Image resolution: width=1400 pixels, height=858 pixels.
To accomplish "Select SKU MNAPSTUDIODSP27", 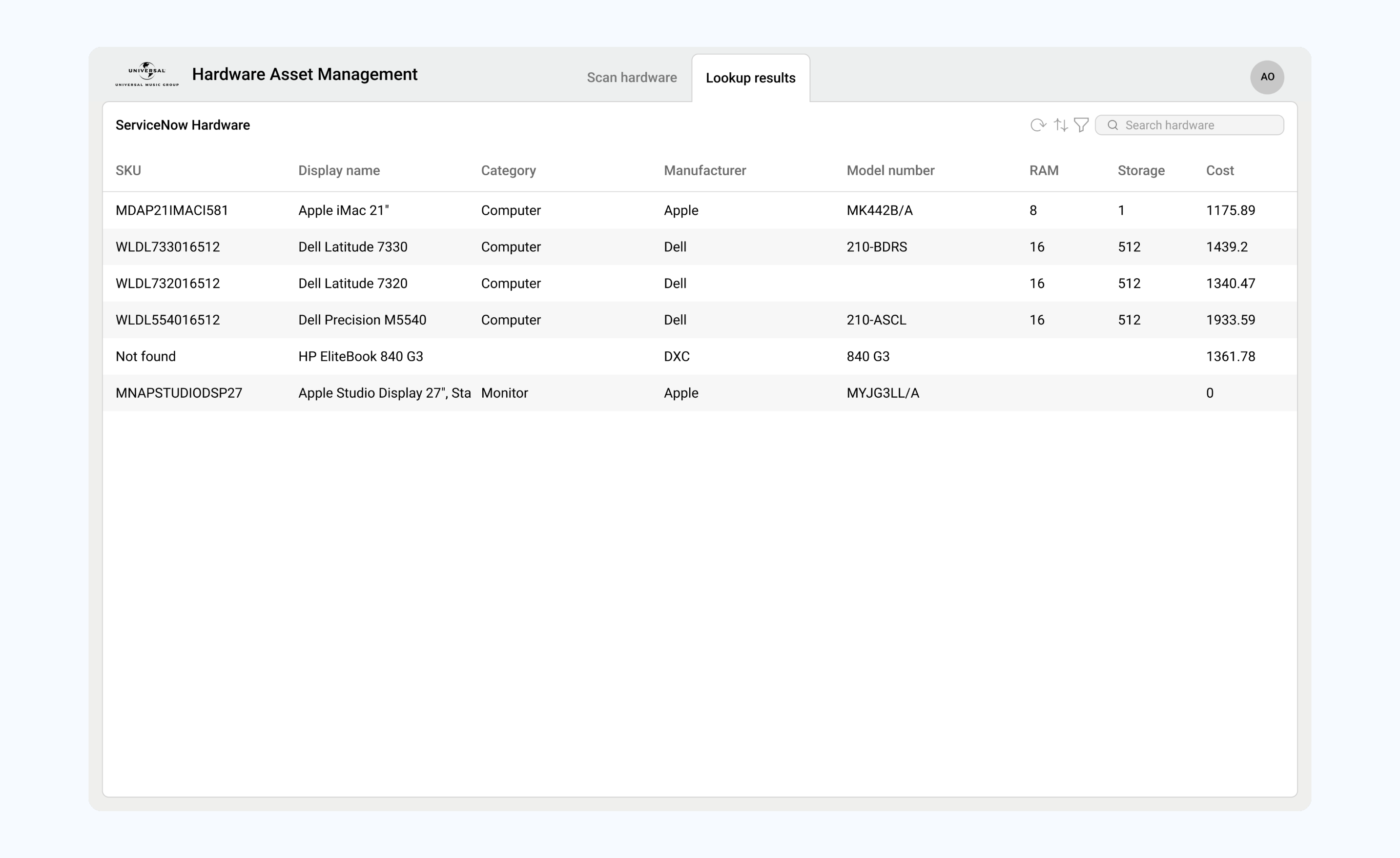I will (x=179, y=392).
